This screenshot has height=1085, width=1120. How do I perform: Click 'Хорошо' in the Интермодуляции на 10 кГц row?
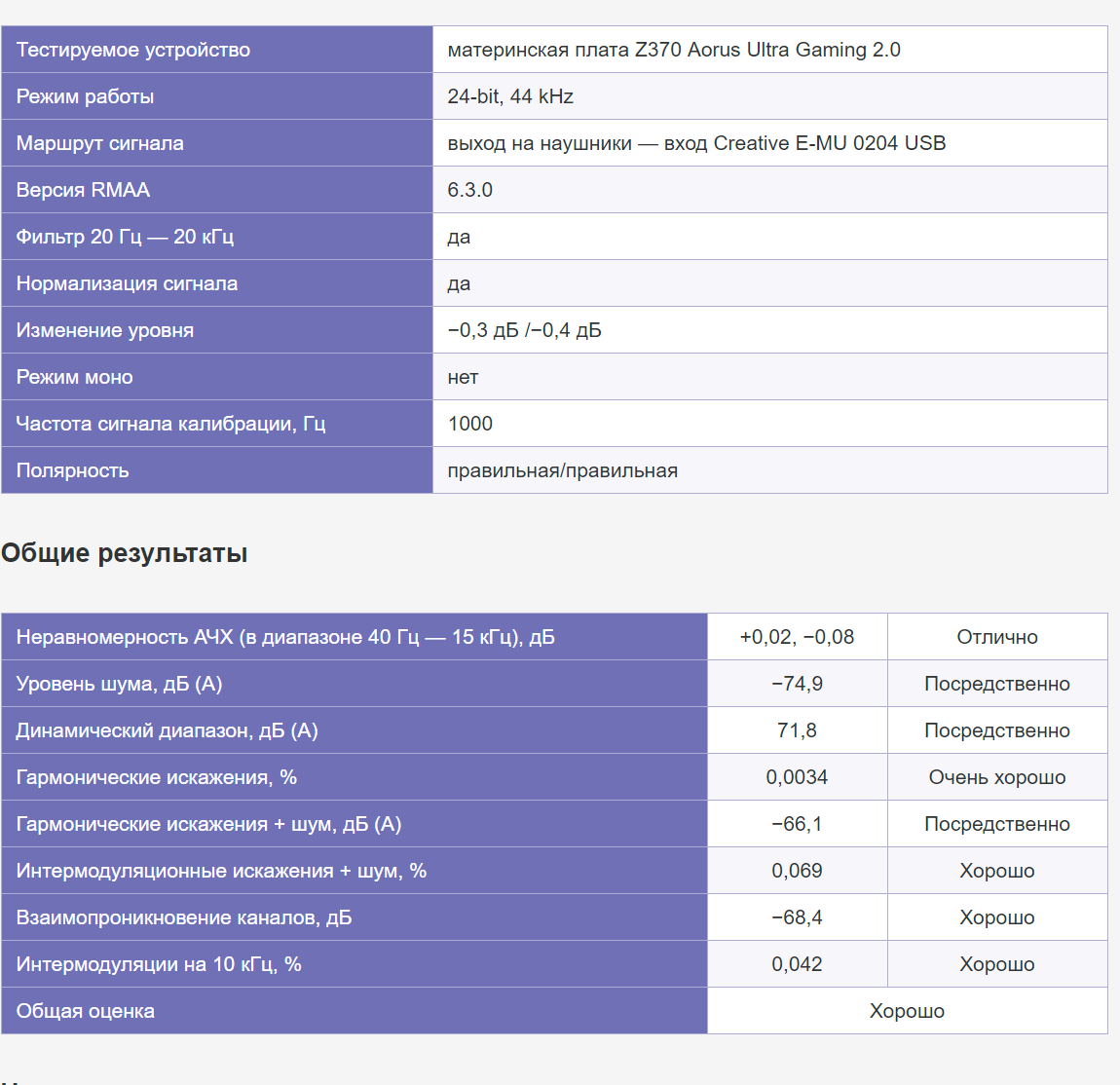(997, 964)
